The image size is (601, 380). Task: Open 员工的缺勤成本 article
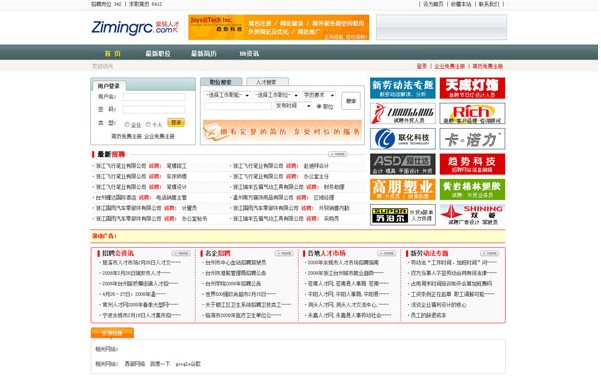coord(428,315)
